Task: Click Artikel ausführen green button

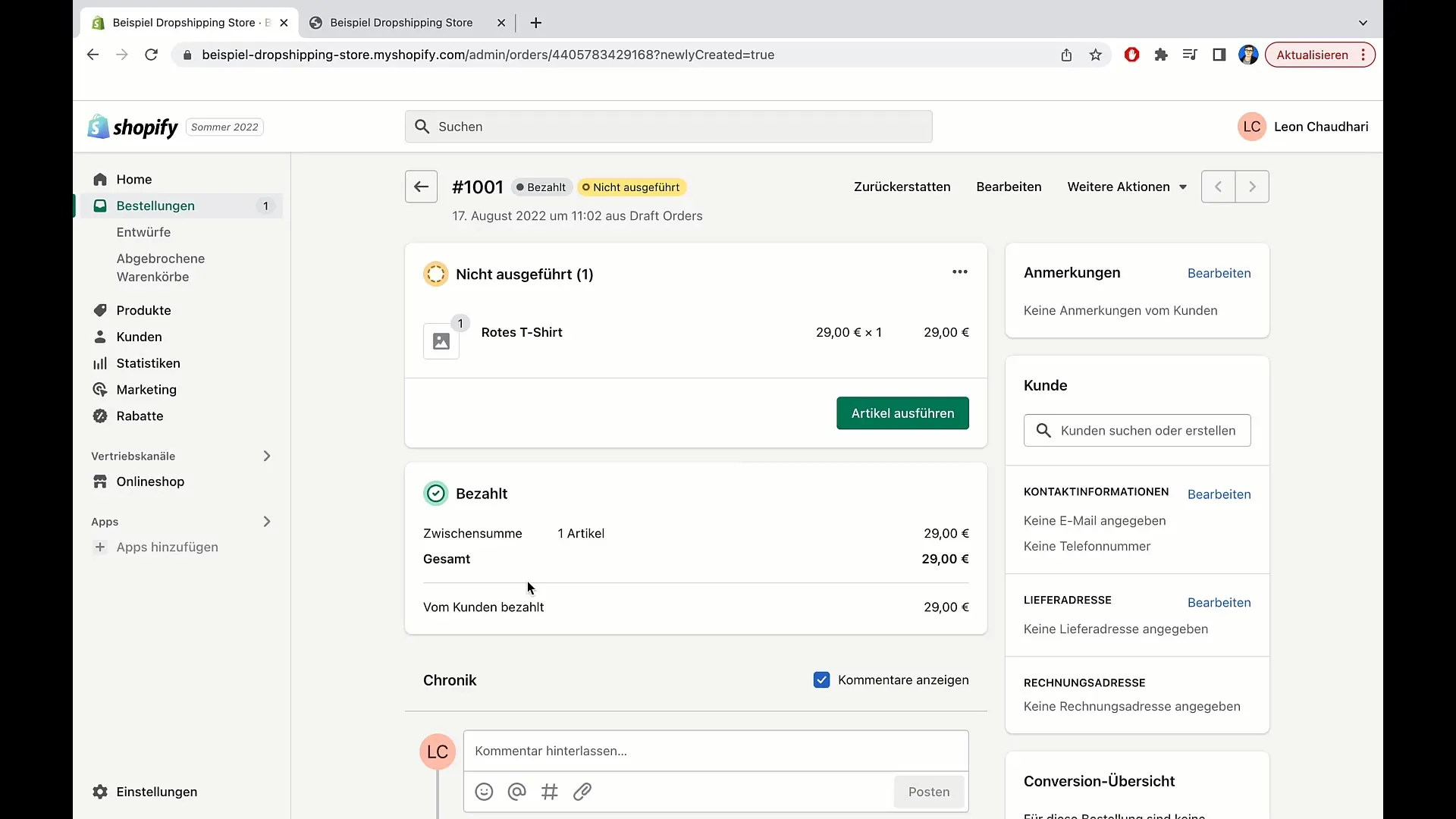Action: click(902, 413)
